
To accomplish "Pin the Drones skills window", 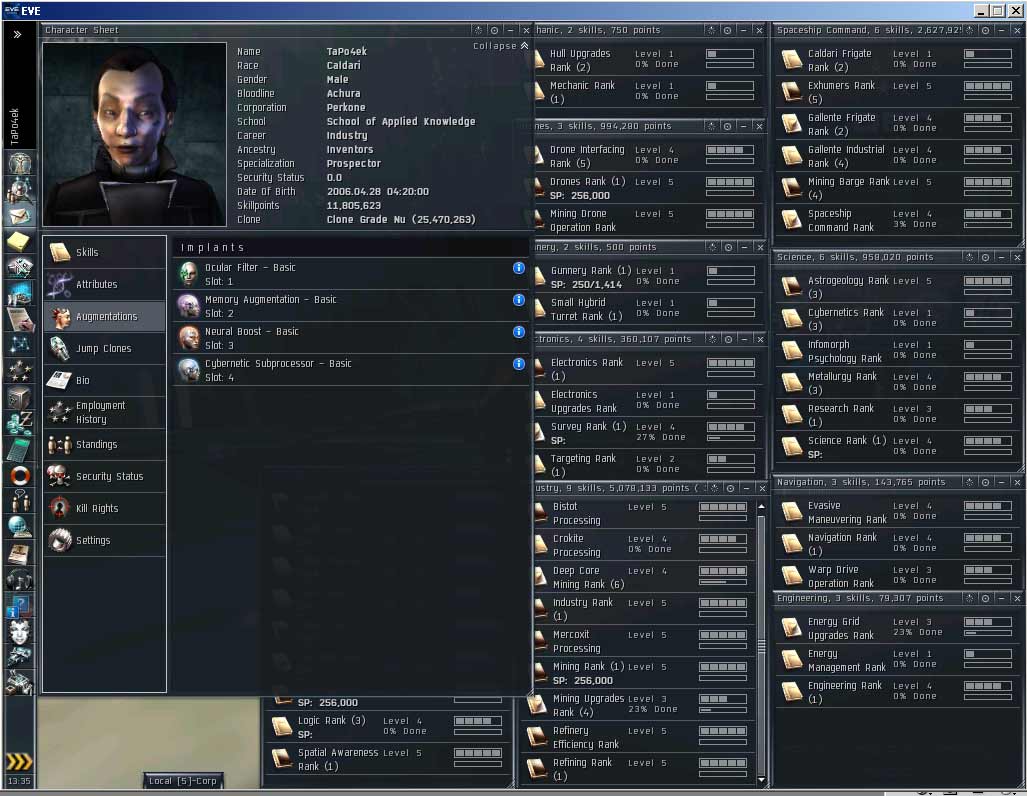I will pyautogui.click(x=727, y=126).
